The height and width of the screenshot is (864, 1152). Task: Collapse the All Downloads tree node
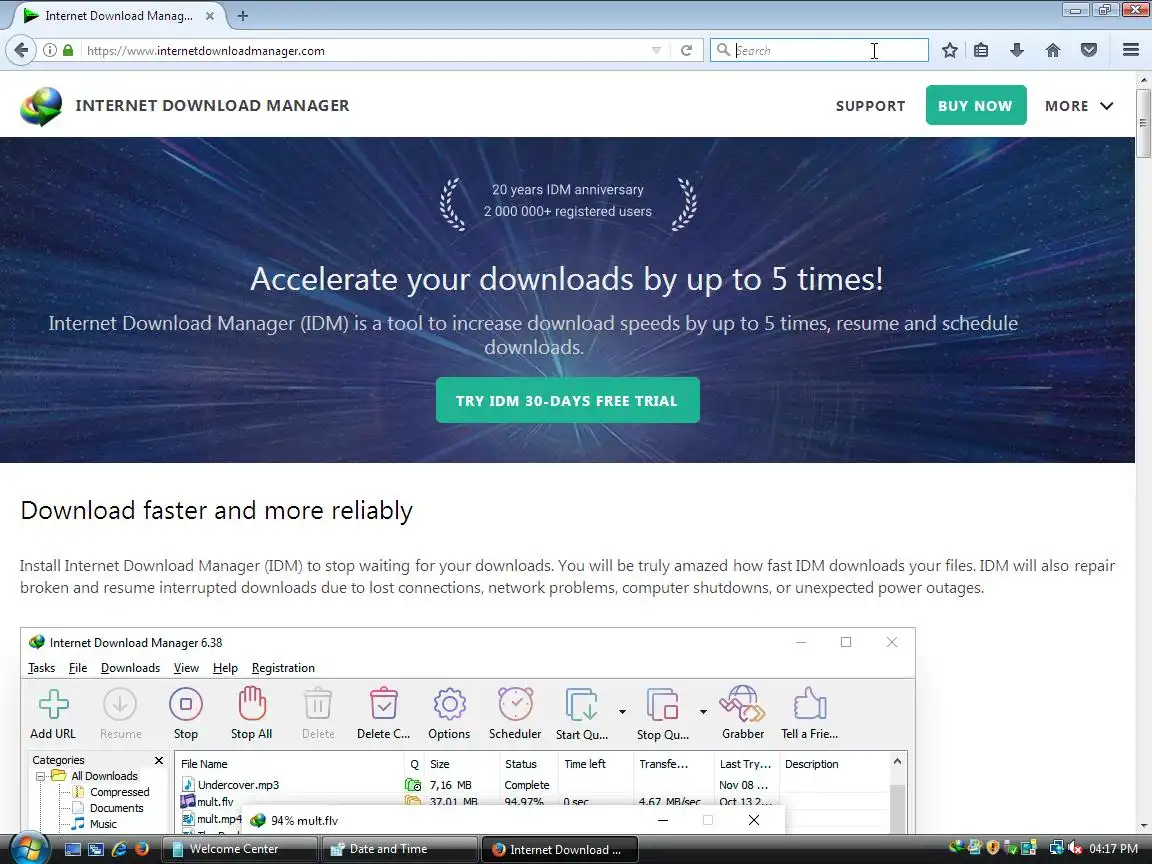click(x=41, y=777)
